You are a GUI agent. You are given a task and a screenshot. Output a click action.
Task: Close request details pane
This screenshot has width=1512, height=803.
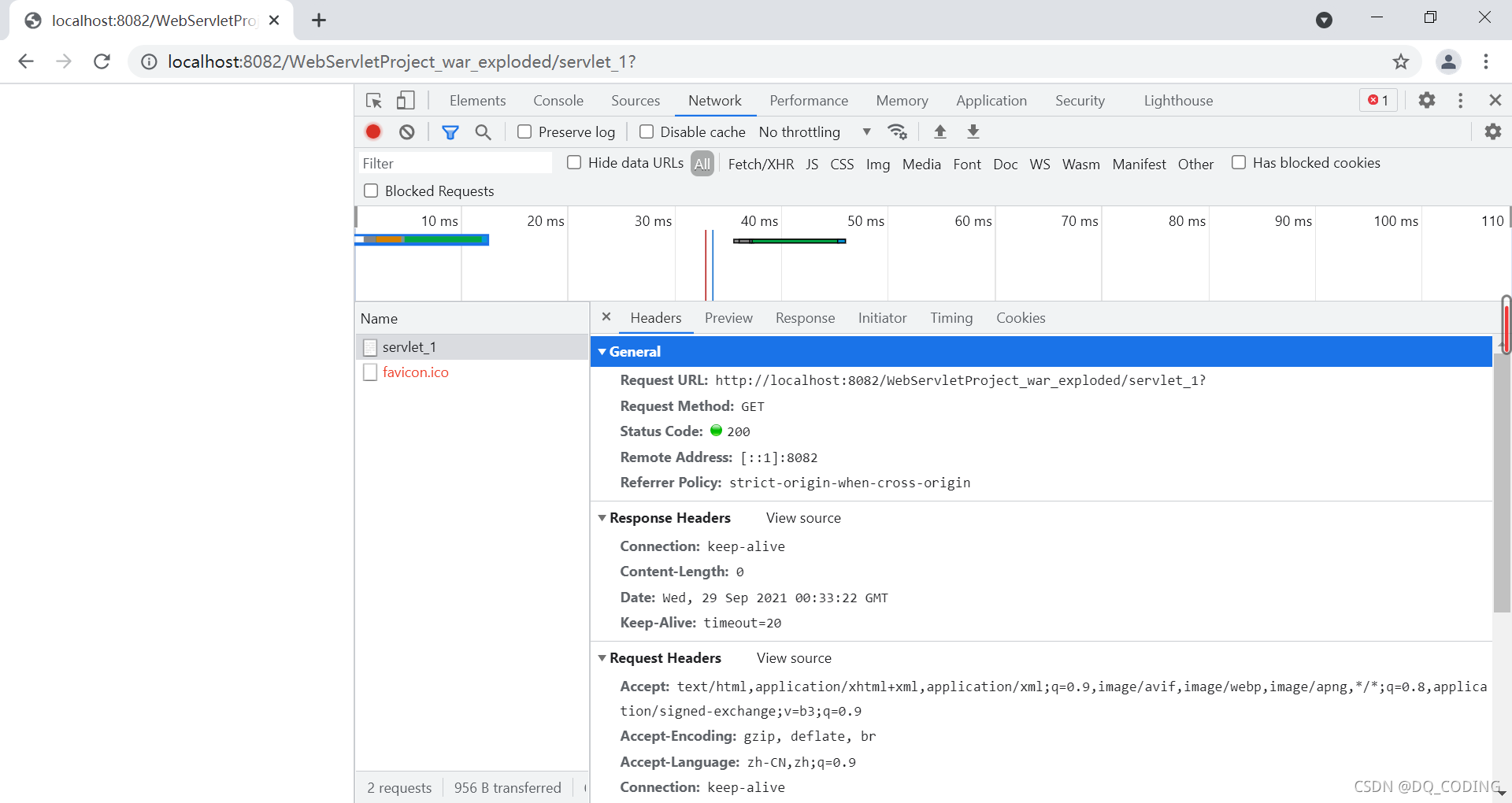pos(606,316)
